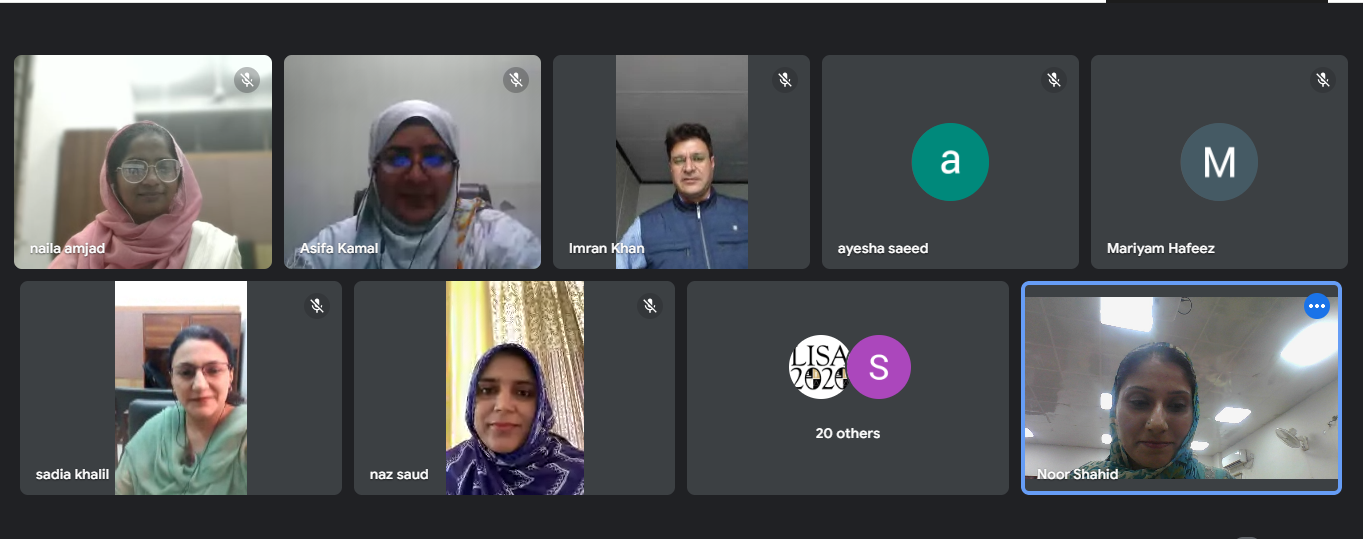Click the muted mic icon on Imran Khan's tile

coord(785,80)
